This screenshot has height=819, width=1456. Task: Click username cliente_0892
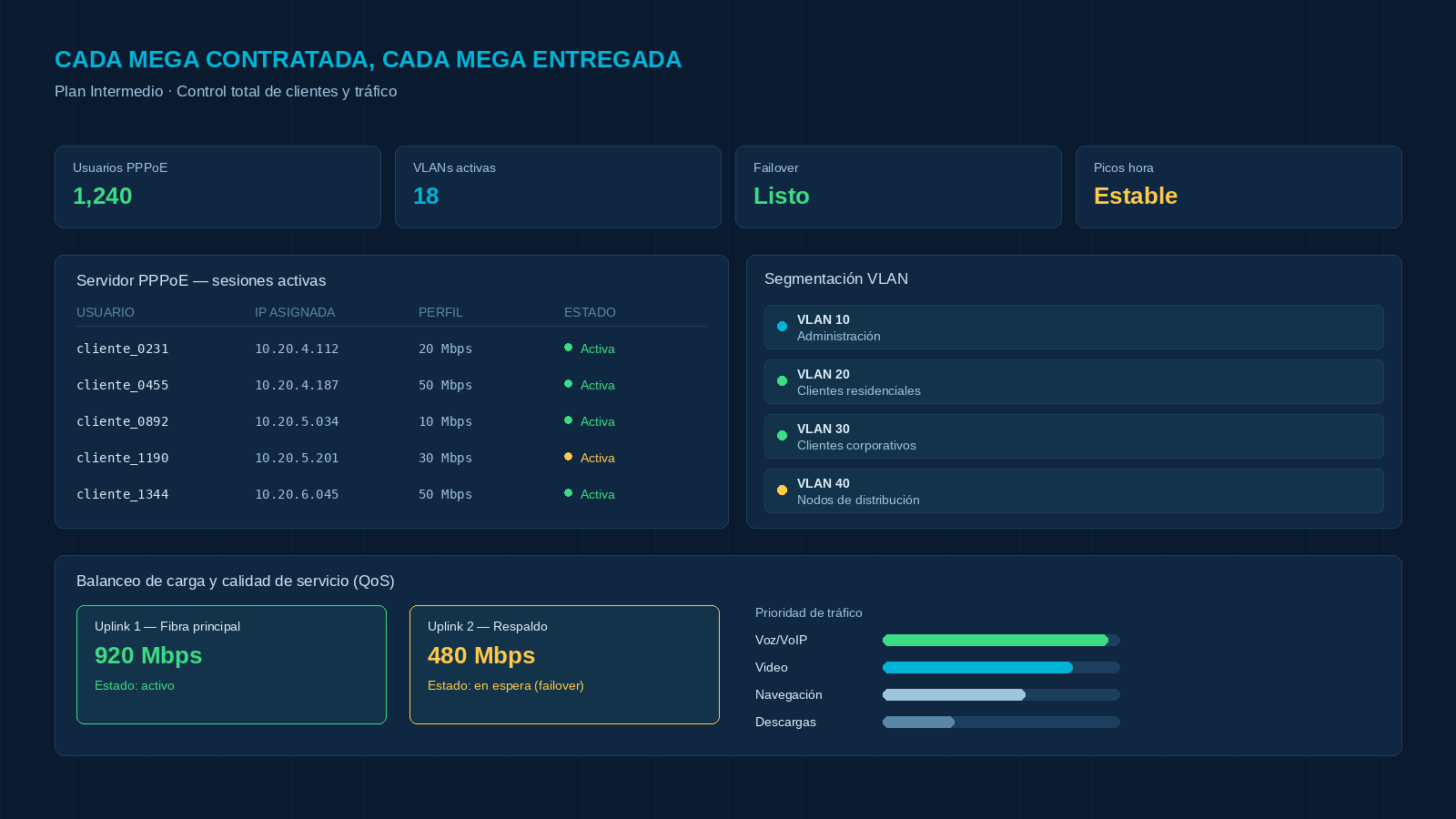point(122,421)
